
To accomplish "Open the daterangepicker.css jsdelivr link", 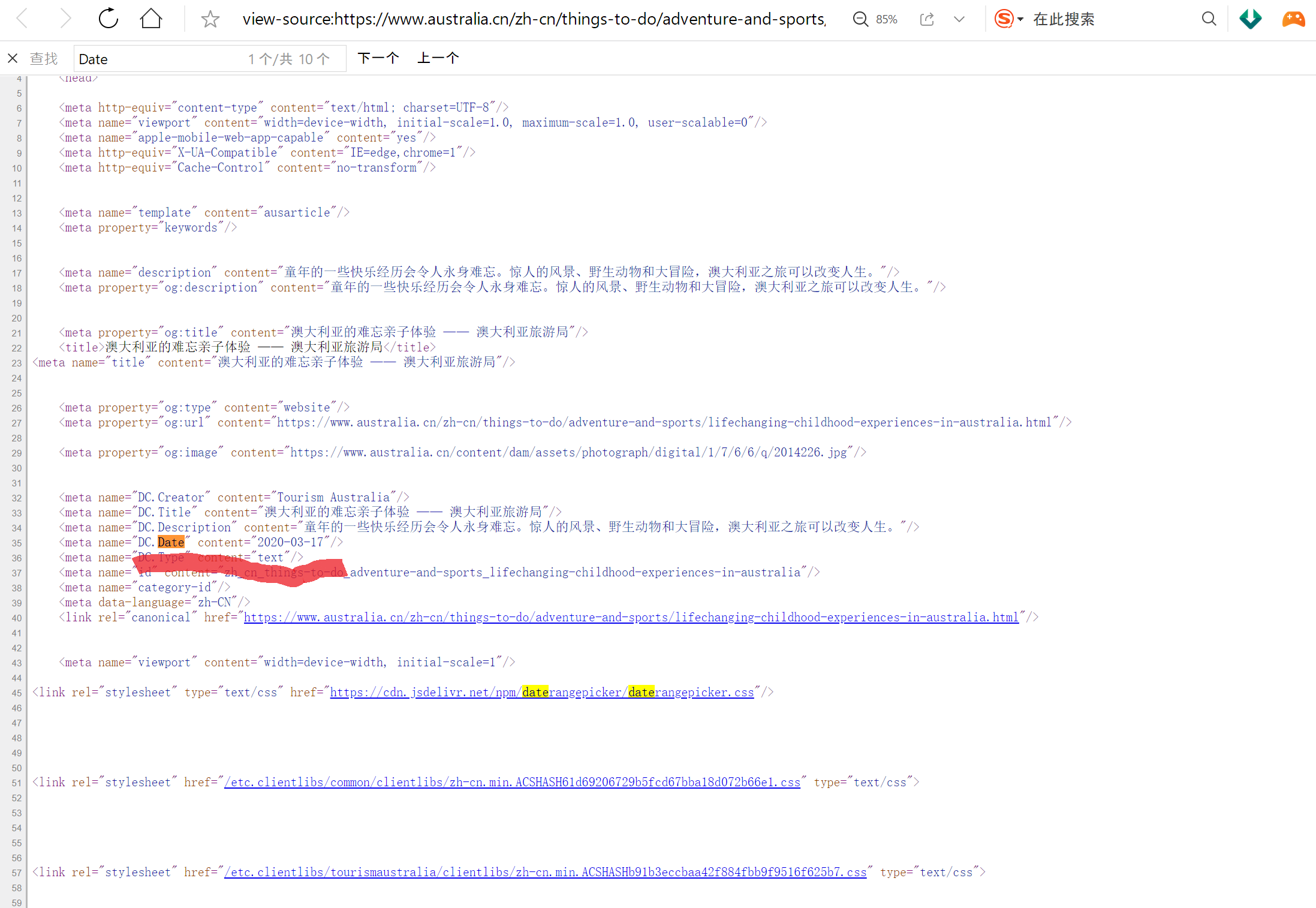I will 541,692.
